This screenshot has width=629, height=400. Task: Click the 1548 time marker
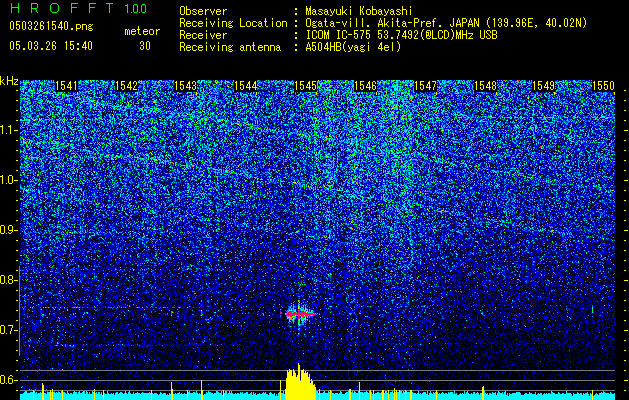[x=485, y=86]
